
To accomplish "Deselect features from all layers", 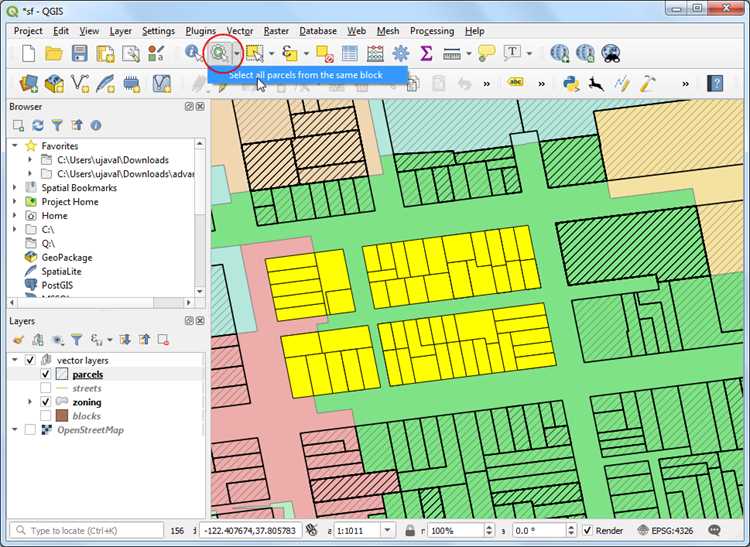I will click(x=325, y=54).
